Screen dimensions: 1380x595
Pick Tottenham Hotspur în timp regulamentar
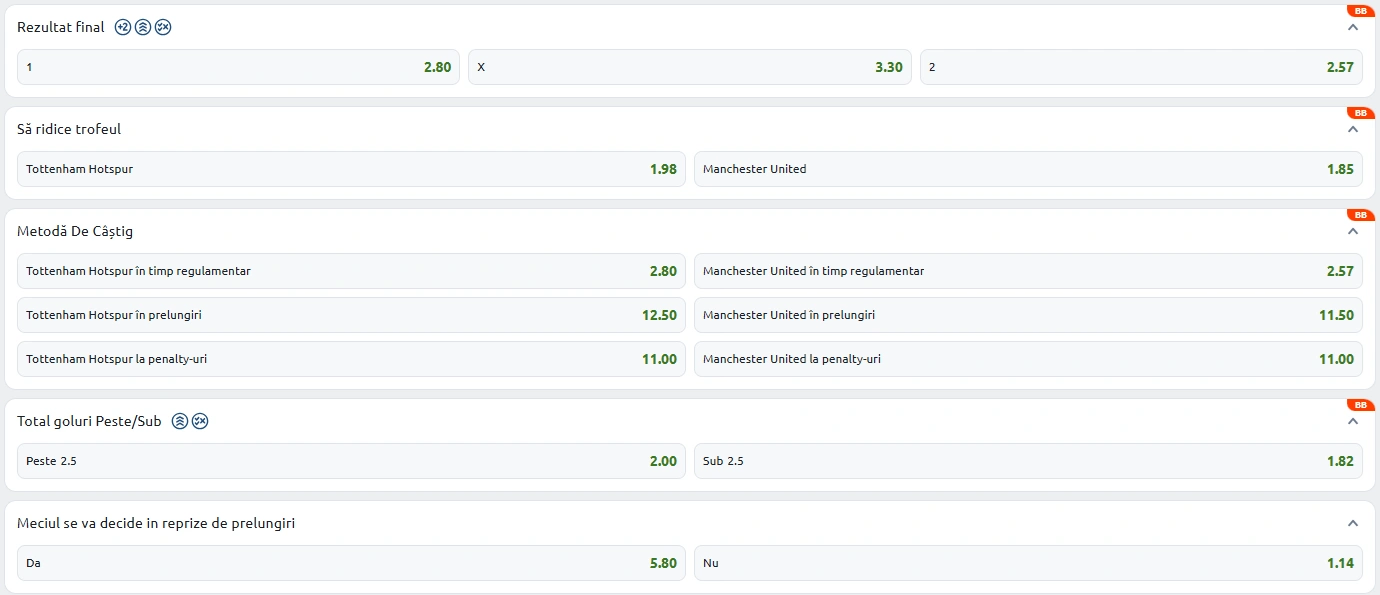352,271
